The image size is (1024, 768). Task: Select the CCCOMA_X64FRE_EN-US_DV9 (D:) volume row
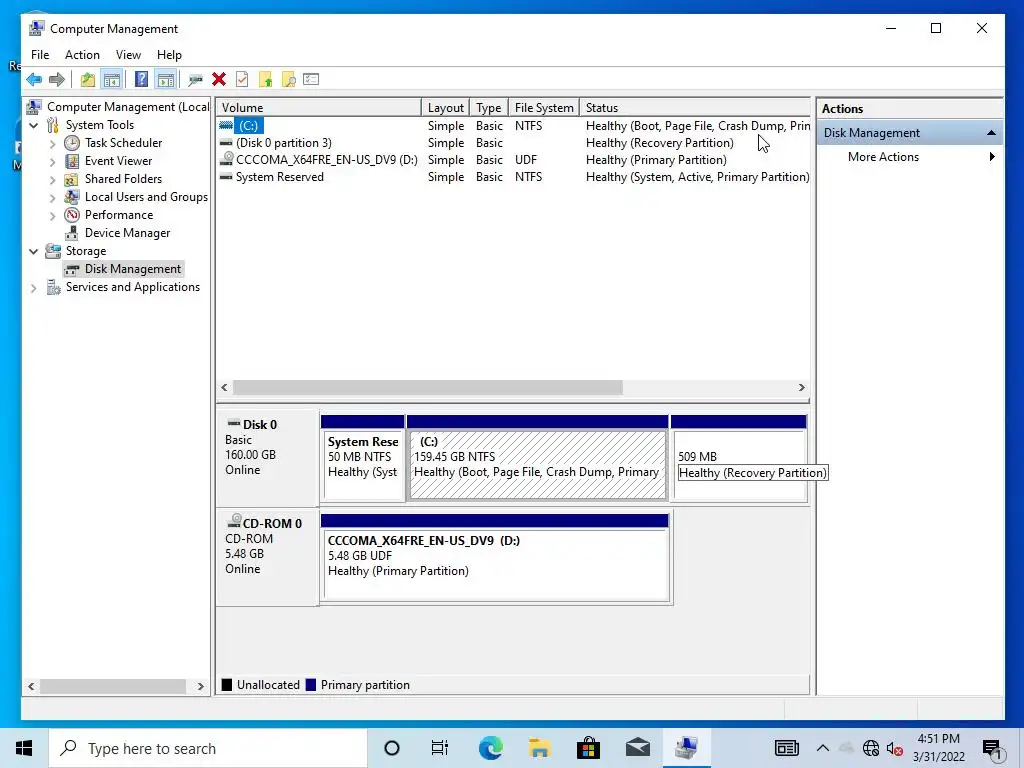click(513, 159)
